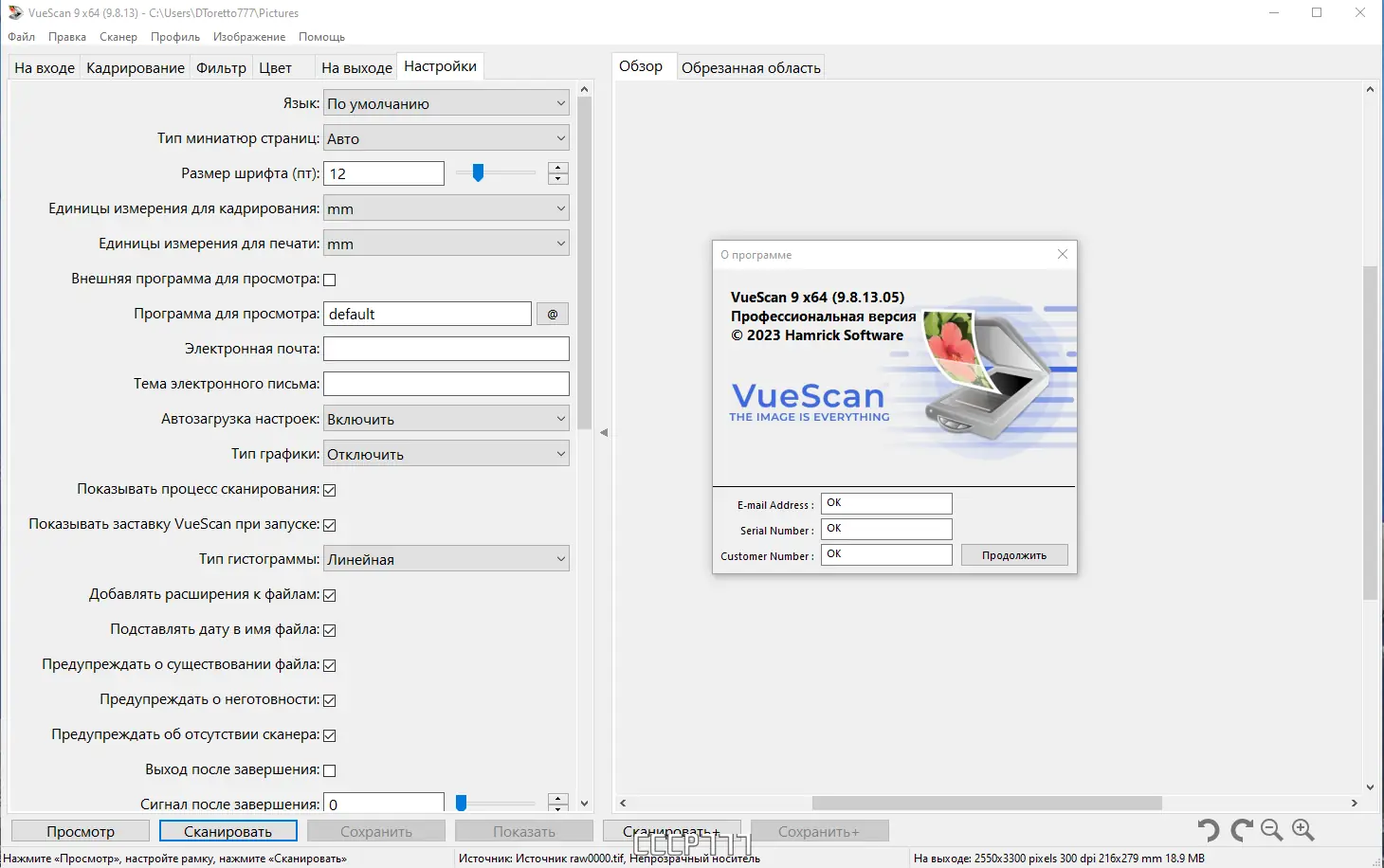Click the VueScan icon in the title bar
Image resolution: width=1384 pixels, height=868 pixels.
pyautogui.click(x=13, y=13)
